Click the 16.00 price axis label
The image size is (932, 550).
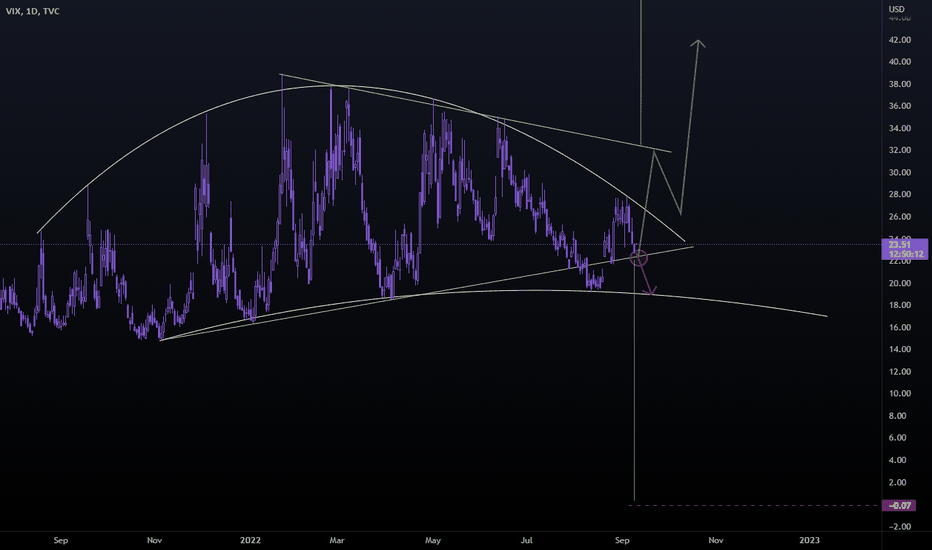click(x=899, y=327)
